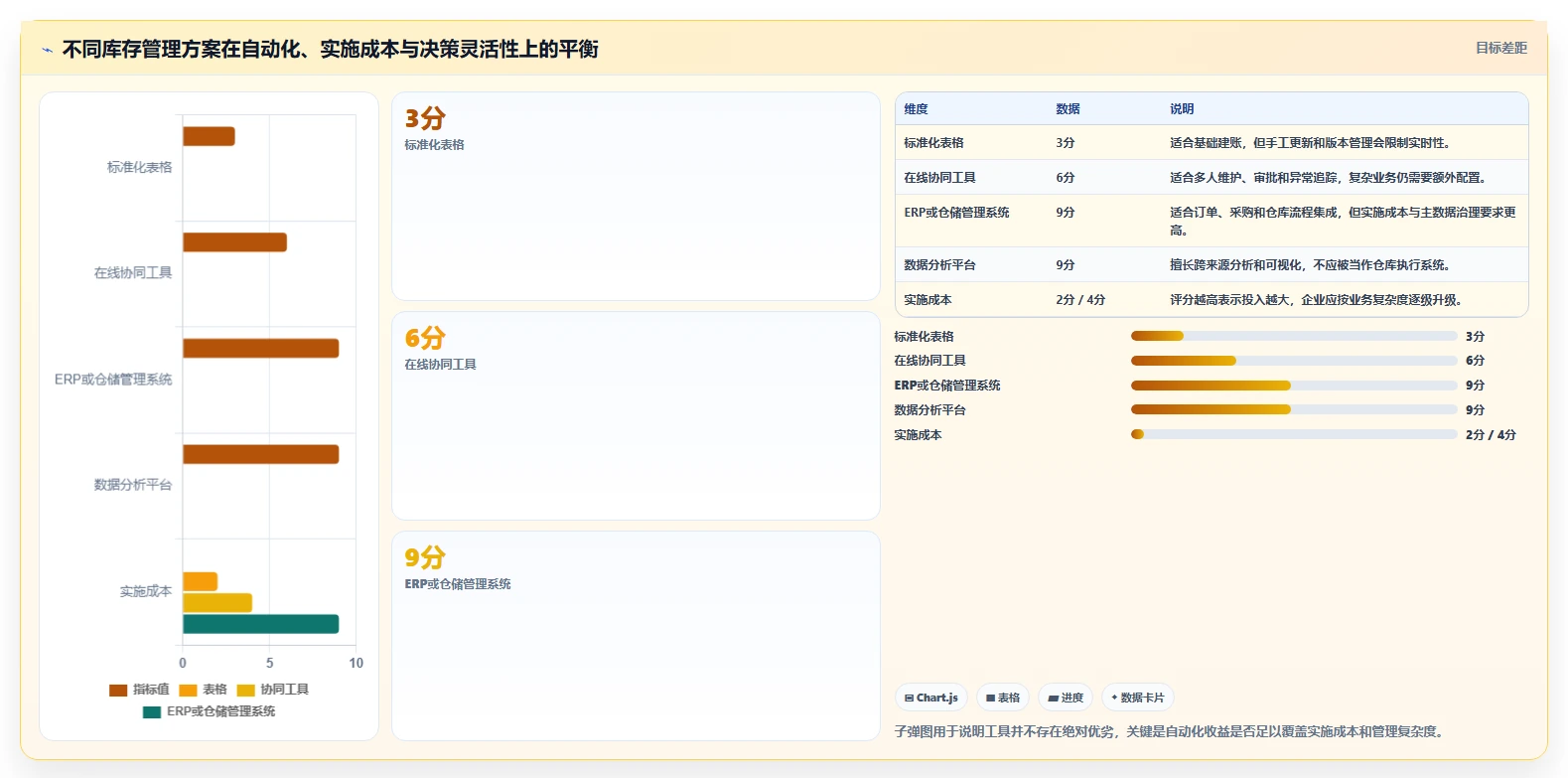Click the chart bar for 标准化表格
Screen dimensions: 1568x778
(x=209, y=136)
